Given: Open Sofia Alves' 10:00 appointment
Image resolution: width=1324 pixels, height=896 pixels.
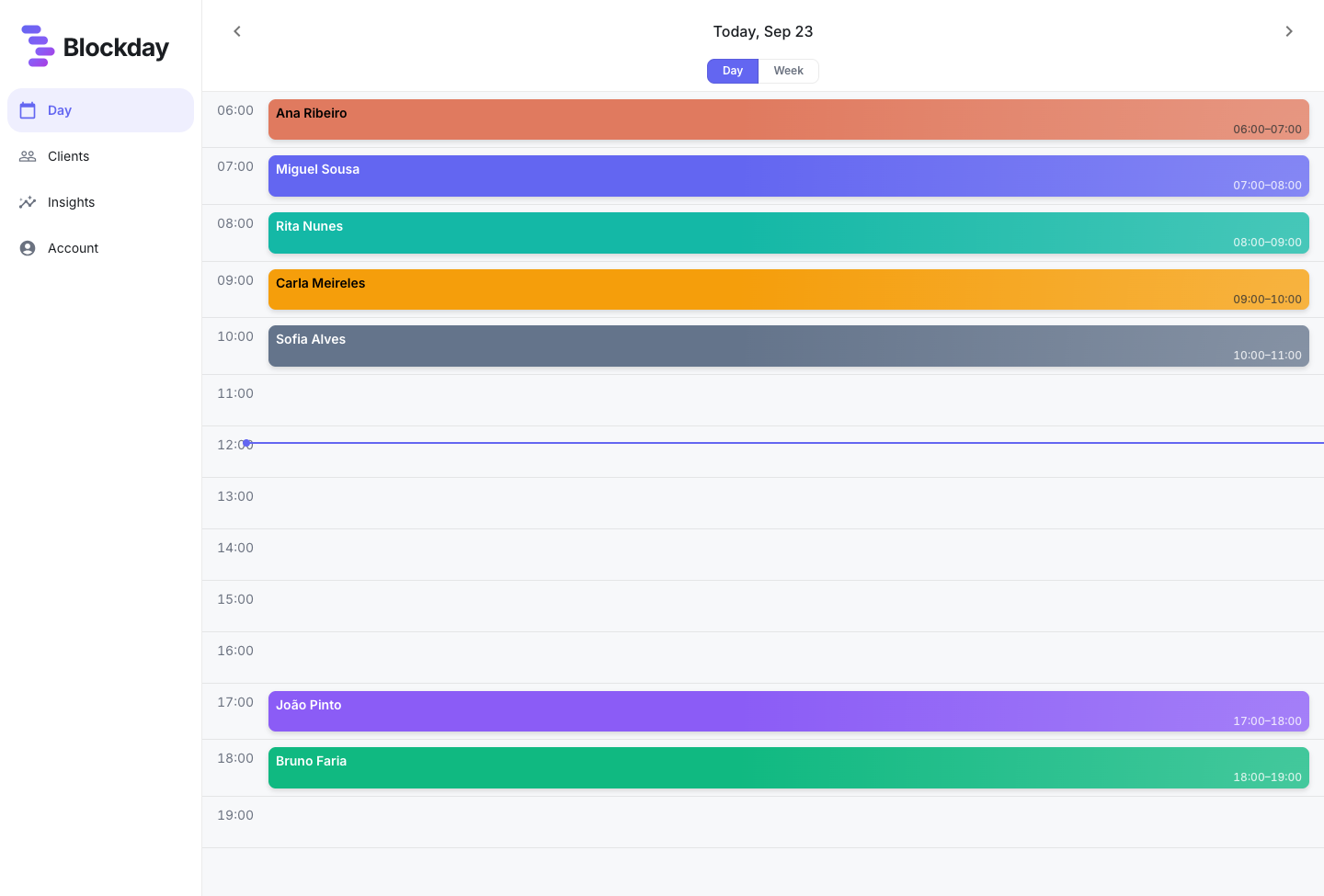Looking at the screenshot, I should [789, 346].
